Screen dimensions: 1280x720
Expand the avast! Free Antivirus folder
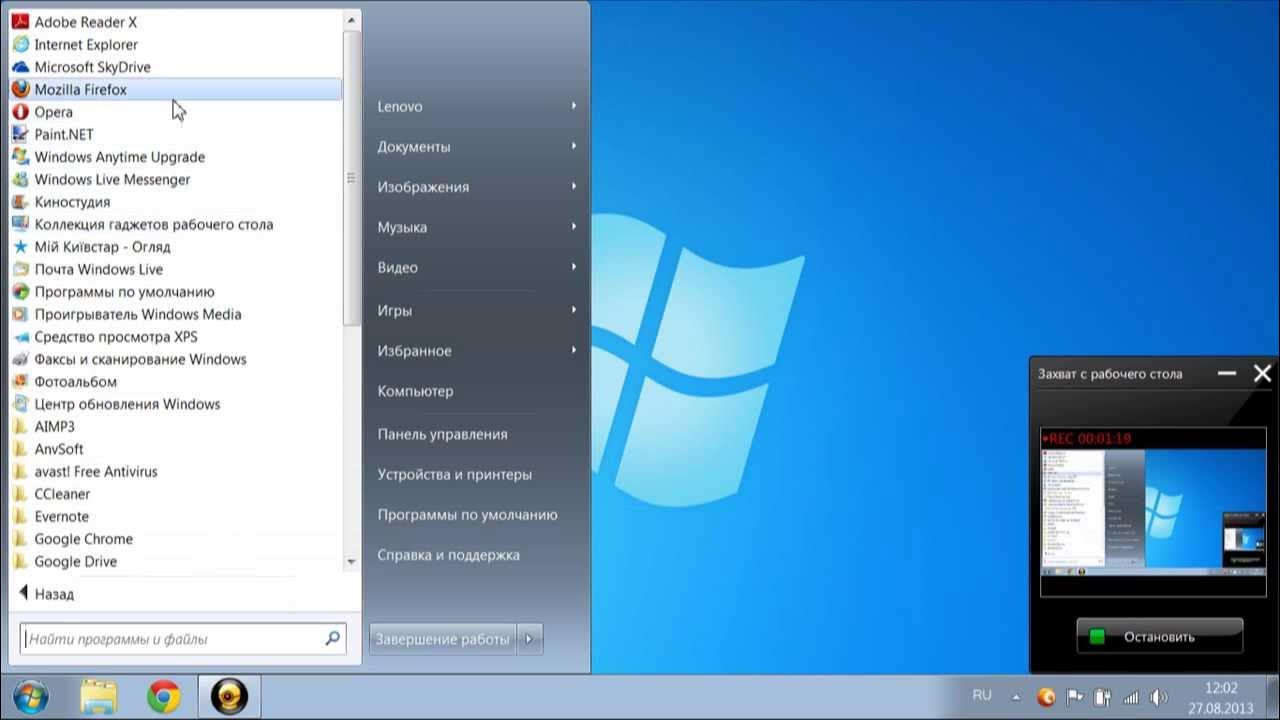coord(176,472)
